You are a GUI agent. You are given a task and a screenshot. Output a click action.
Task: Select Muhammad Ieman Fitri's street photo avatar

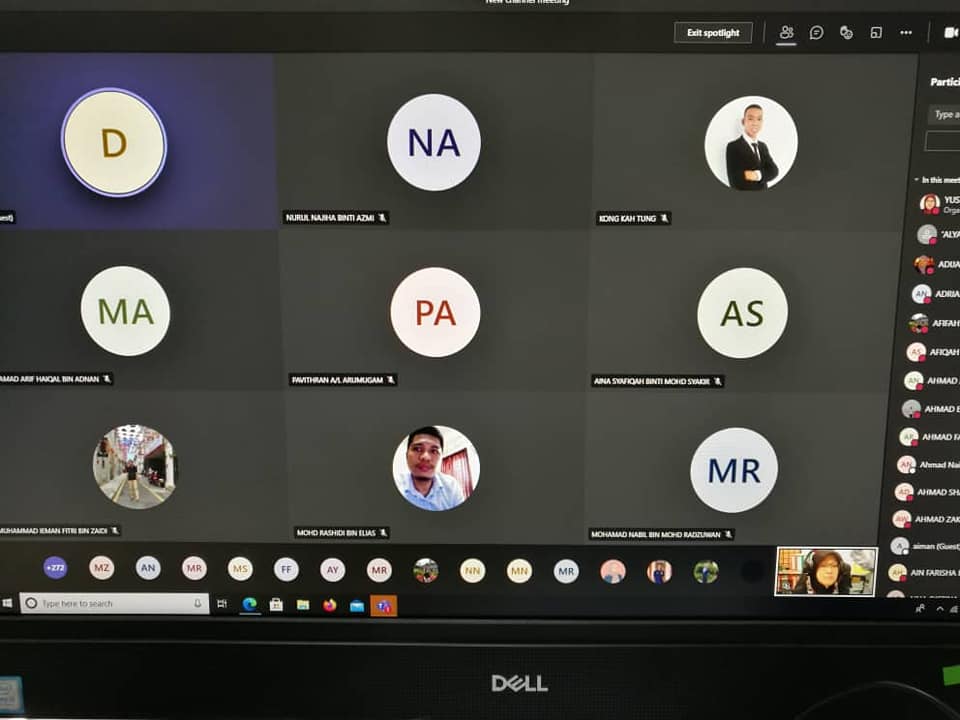pyautogui.click(x=134, y=467)
